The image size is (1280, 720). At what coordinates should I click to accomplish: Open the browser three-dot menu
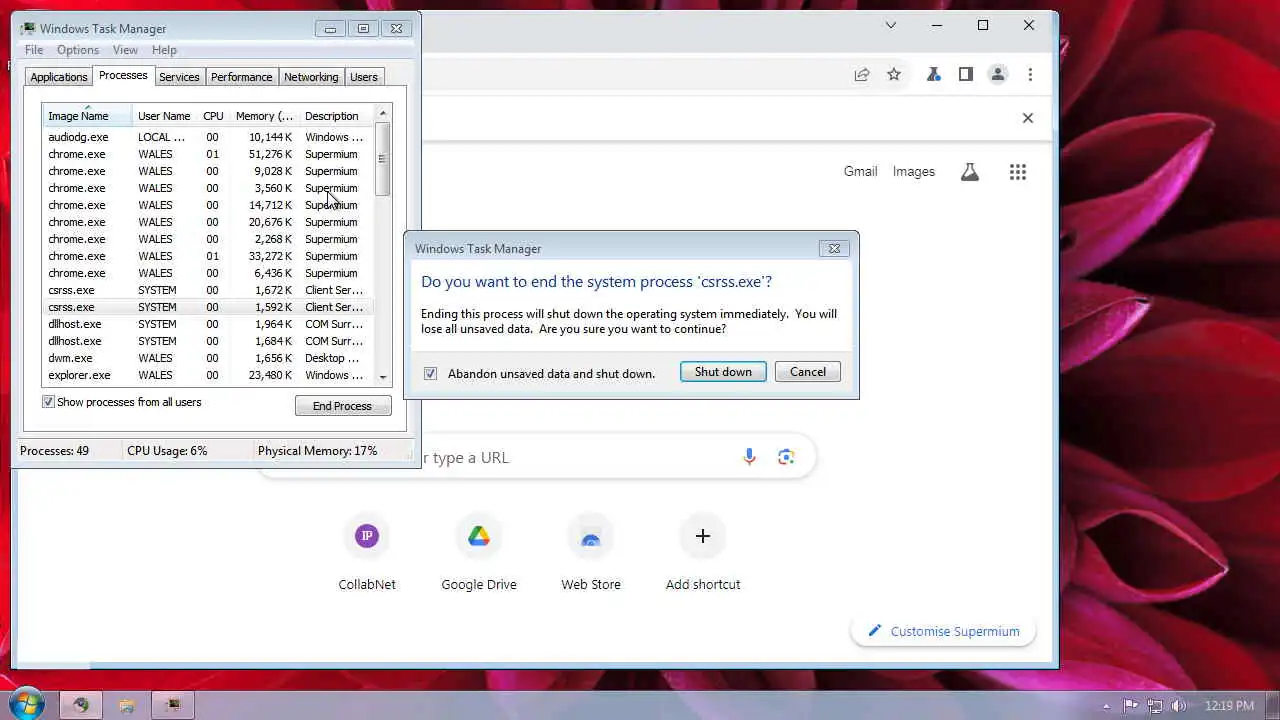(1030, 74)
